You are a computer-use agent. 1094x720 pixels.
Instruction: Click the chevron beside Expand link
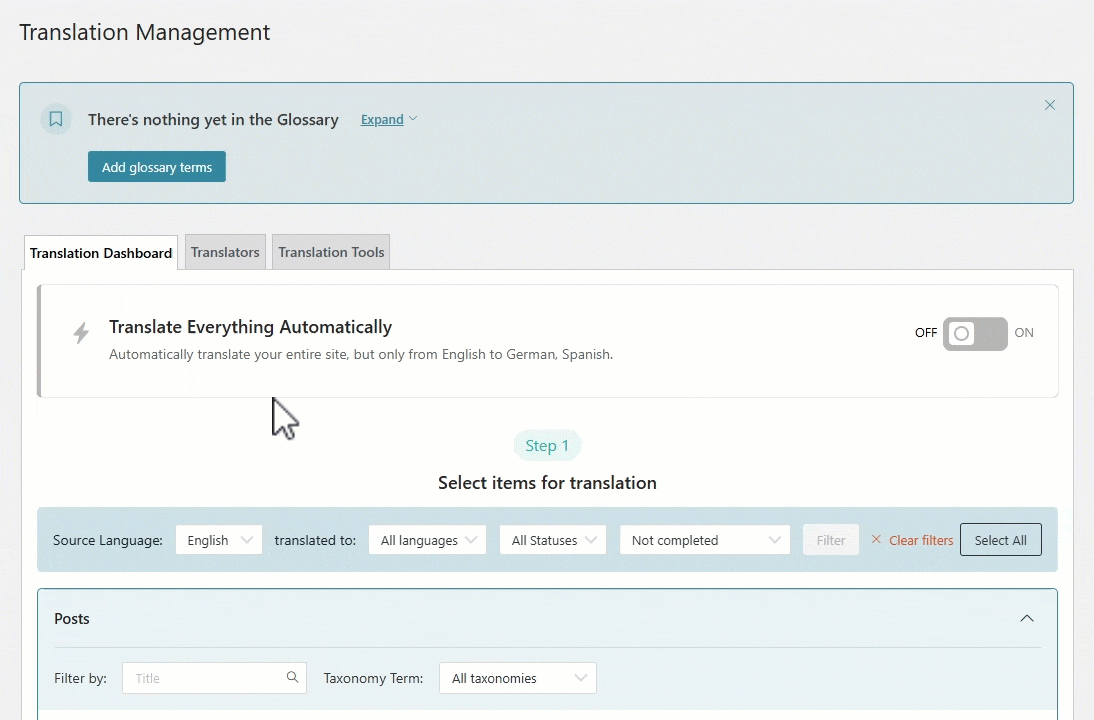point(413,119)
